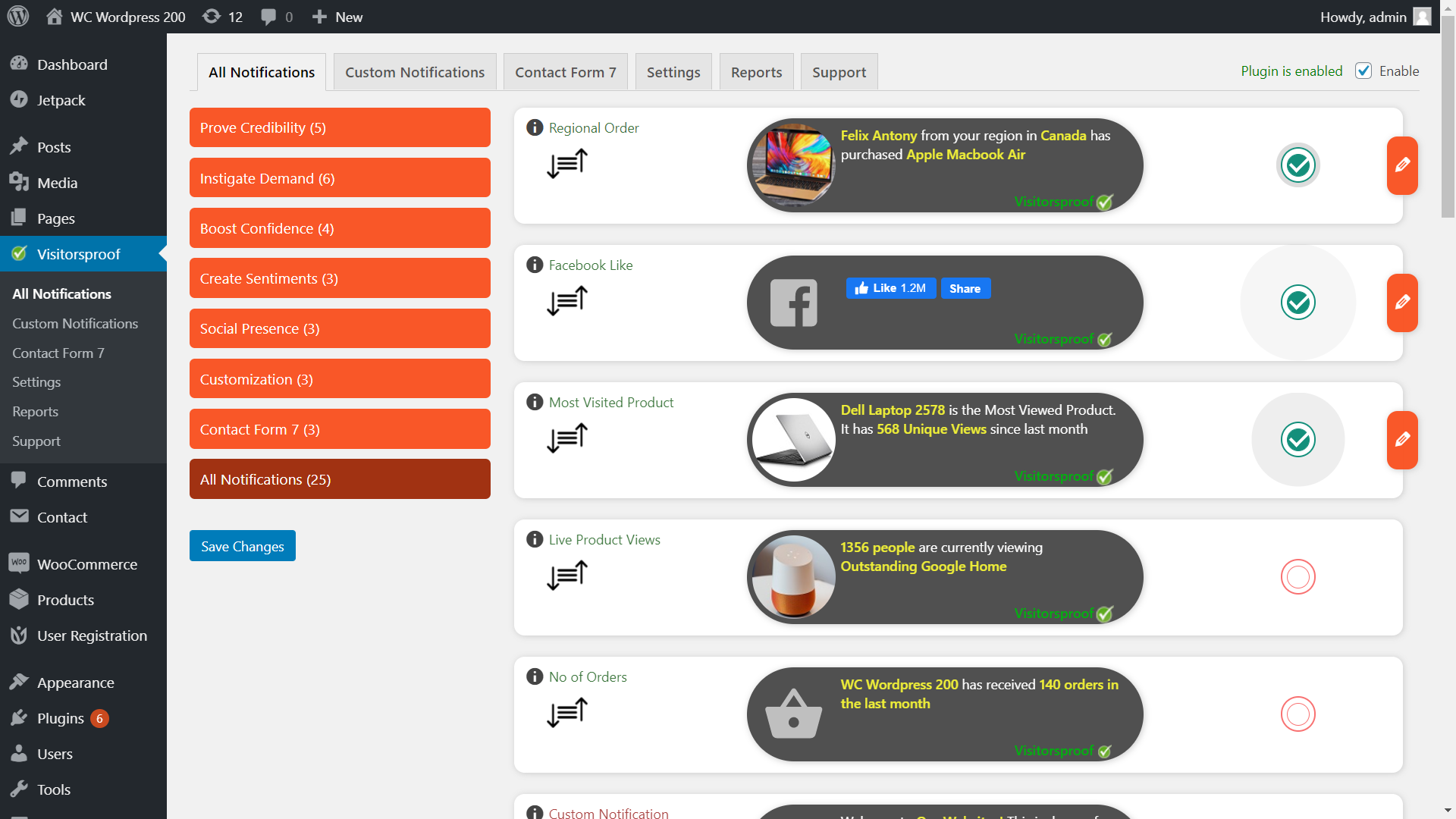Select the Prove Credibility (5) category
Screen dimensions: 1456x819
click(x=340, y=127)
